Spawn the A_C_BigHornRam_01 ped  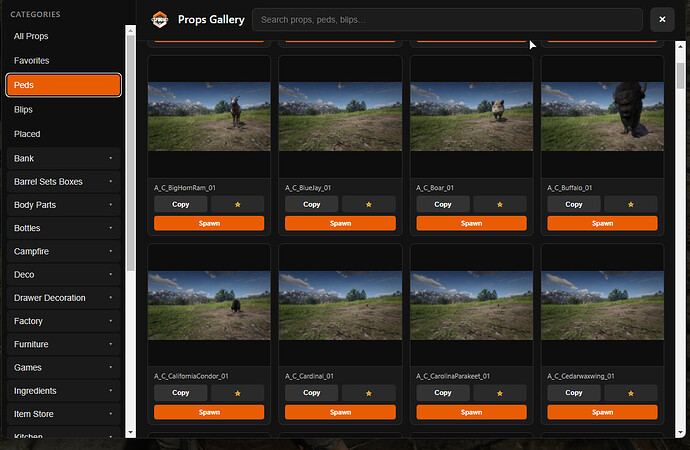(x=209, y=223)
